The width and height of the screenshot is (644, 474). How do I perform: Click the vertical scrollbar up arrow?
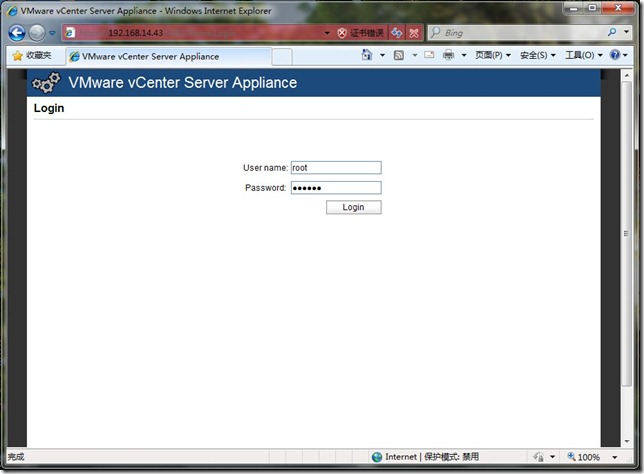pos(626,75)
